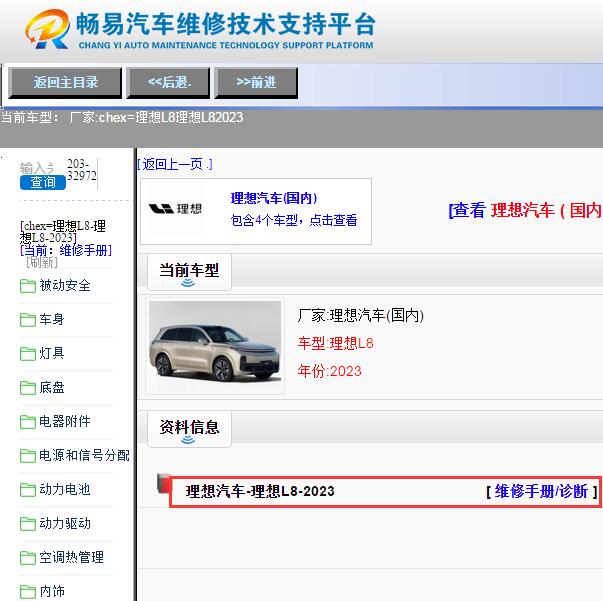This screenshot has height=601, width=603.
Task: Expand the 灯具 tree item
Action: pyautogui.click(x=52, y=353)
